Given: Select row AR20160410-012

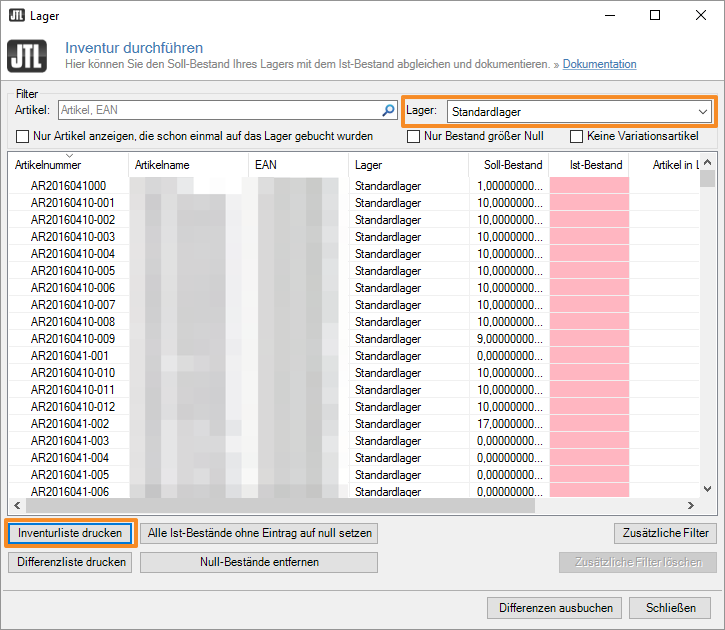Looking at the screenshot, I should point(354,407).
